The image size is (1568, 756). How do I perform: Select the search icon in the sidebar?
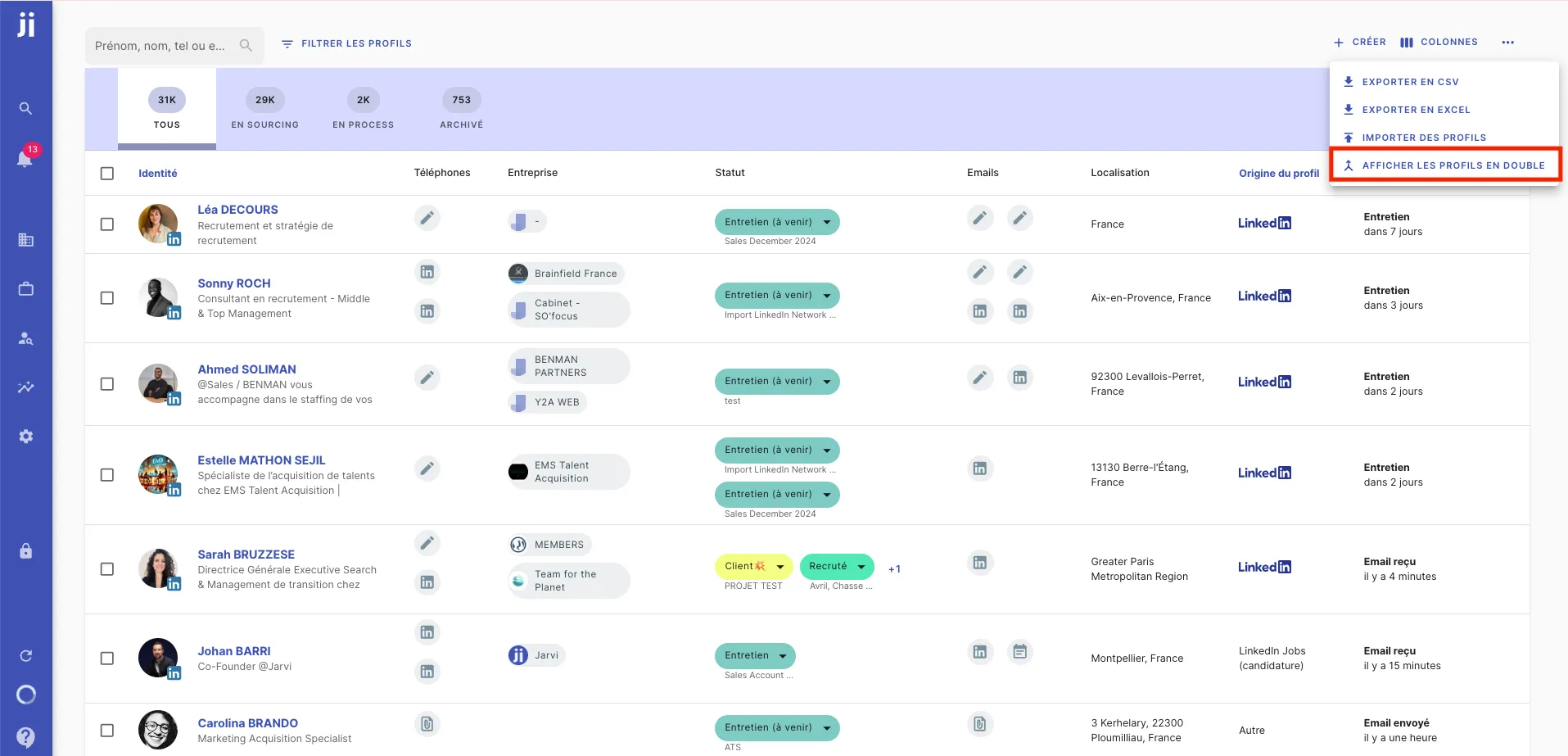[25, 108]
